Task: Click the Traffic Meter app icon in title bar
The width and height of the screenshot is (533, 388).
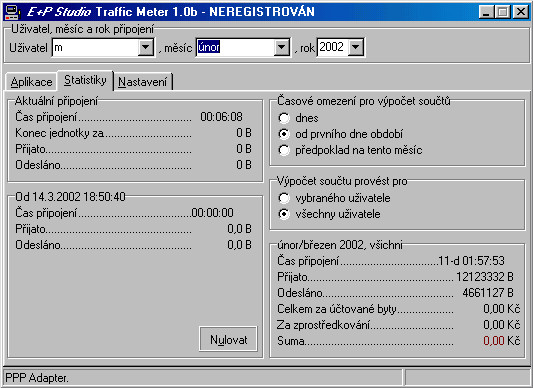Action: [x=12, y=12]
